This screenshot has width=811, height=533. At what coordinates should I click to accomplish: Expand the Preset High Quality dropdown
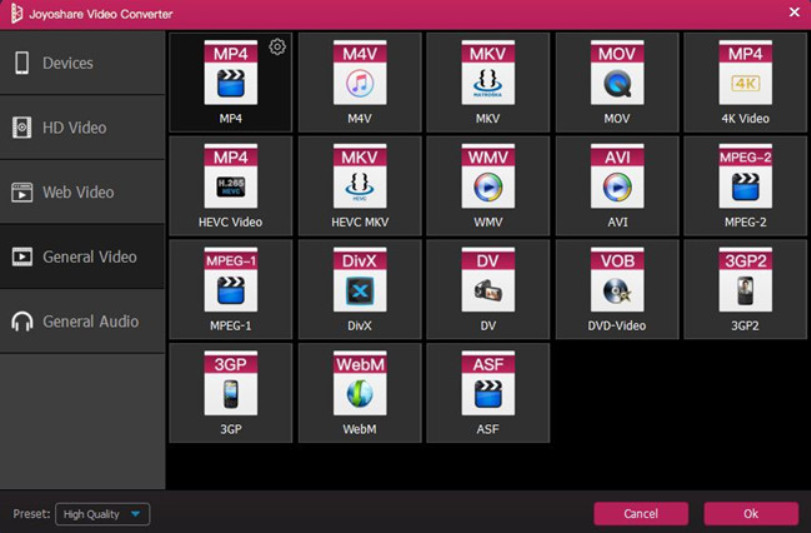(x=102, y=514)
